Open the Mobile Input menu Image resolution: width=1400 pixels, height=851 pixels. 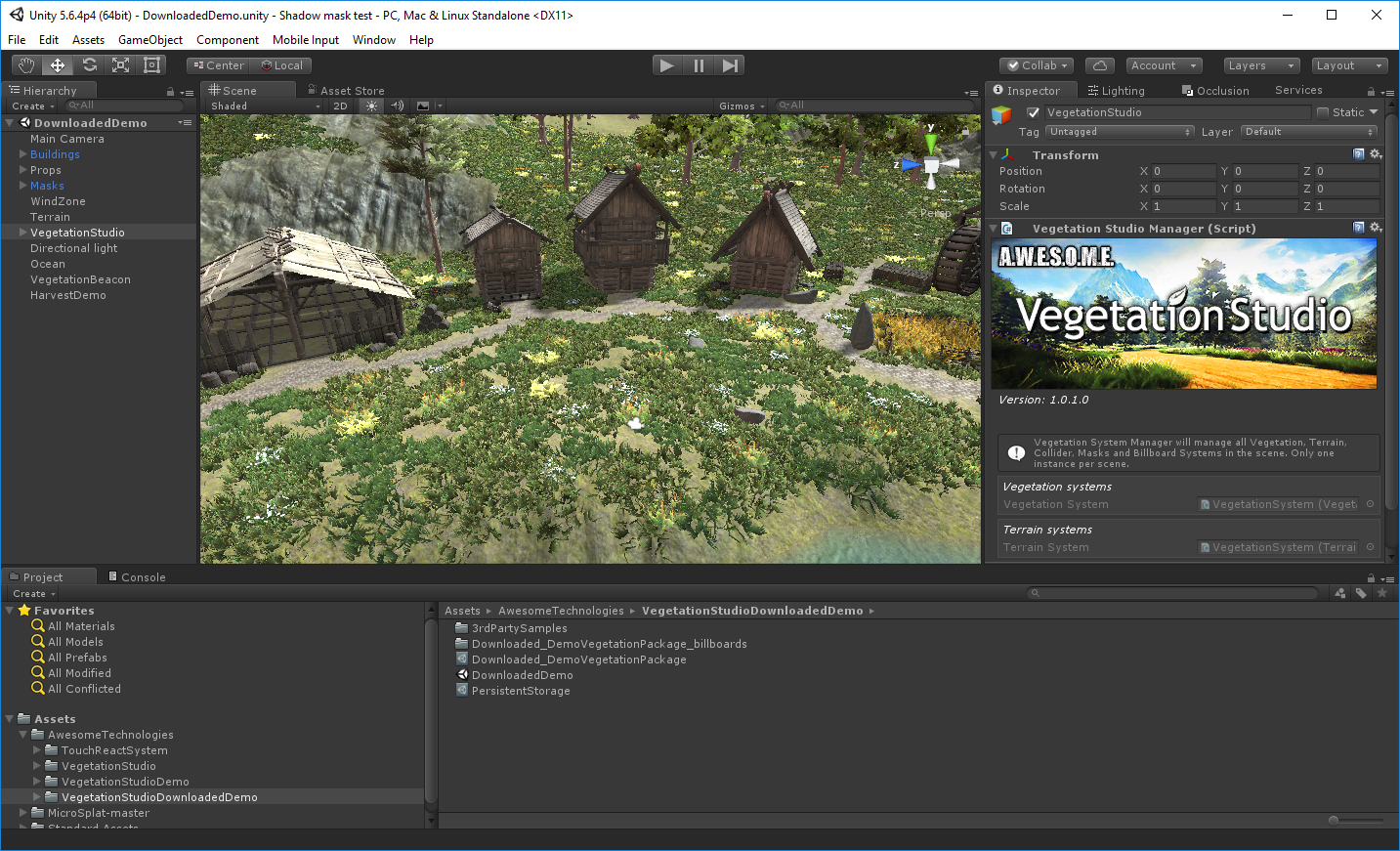coord(306,40)
